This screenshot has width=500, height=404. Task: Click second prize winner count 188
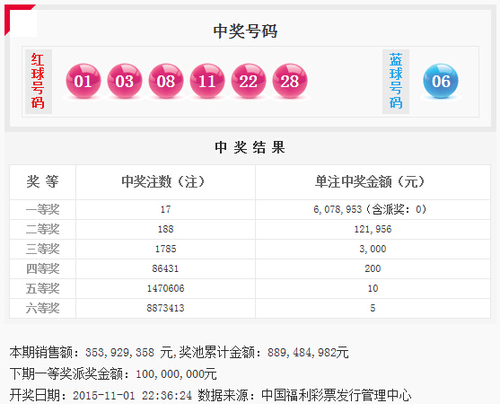(x=166, y=229)
